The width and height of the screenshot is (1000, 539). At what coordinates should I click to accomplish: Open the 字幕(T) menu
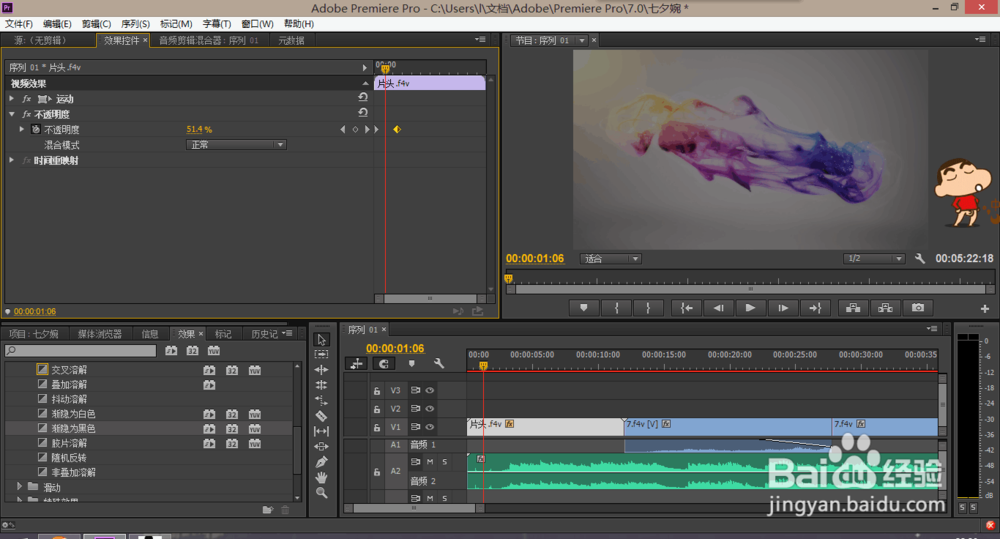[217, 24]
